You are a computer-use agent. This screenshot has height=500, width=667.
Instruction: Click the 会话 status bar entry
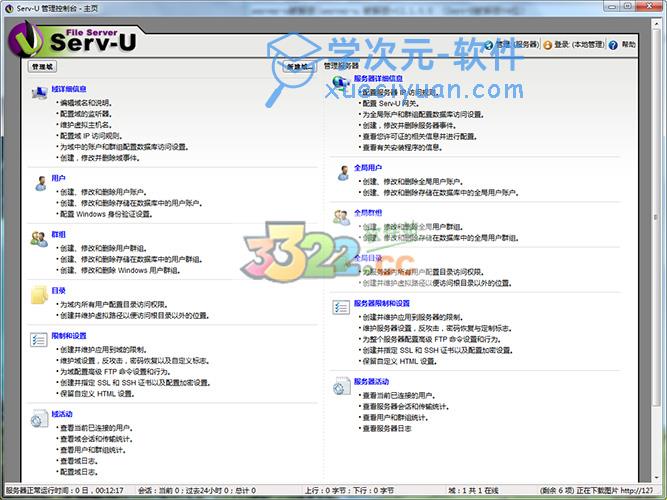tap(197, 491)
